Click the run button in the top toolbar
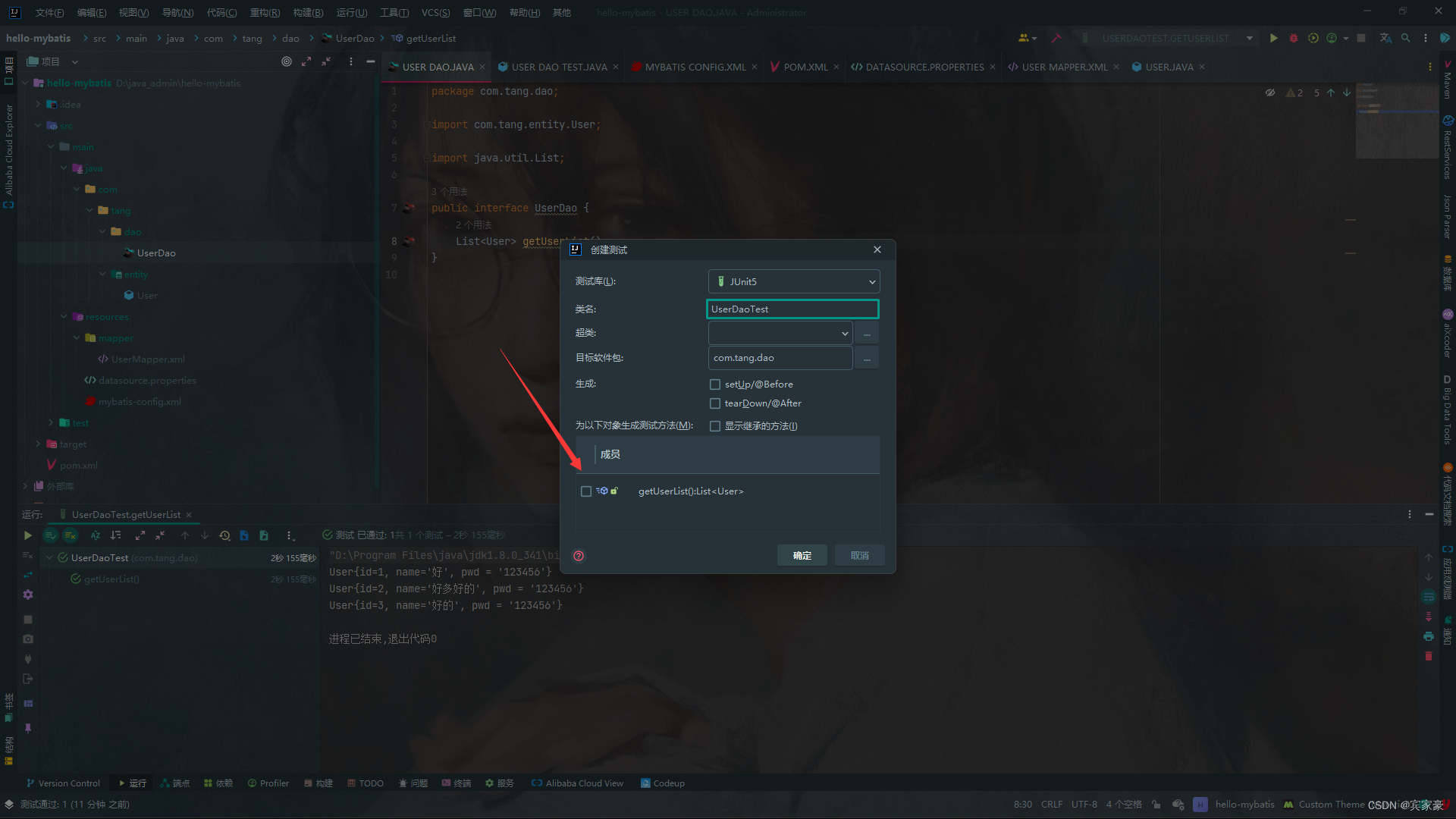The image size is (1456, 819). [x=1273, y=38]
